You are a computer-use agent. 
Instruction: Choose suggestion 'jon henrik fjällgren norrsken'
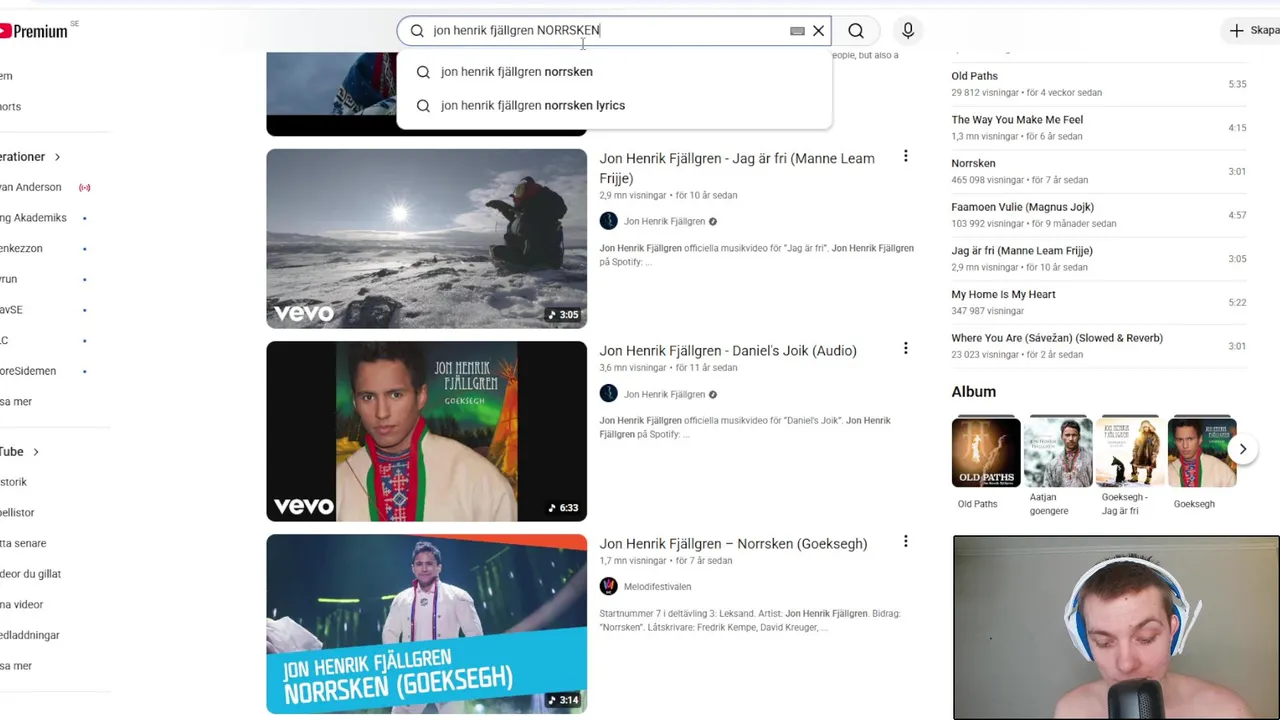coord(614,72)
